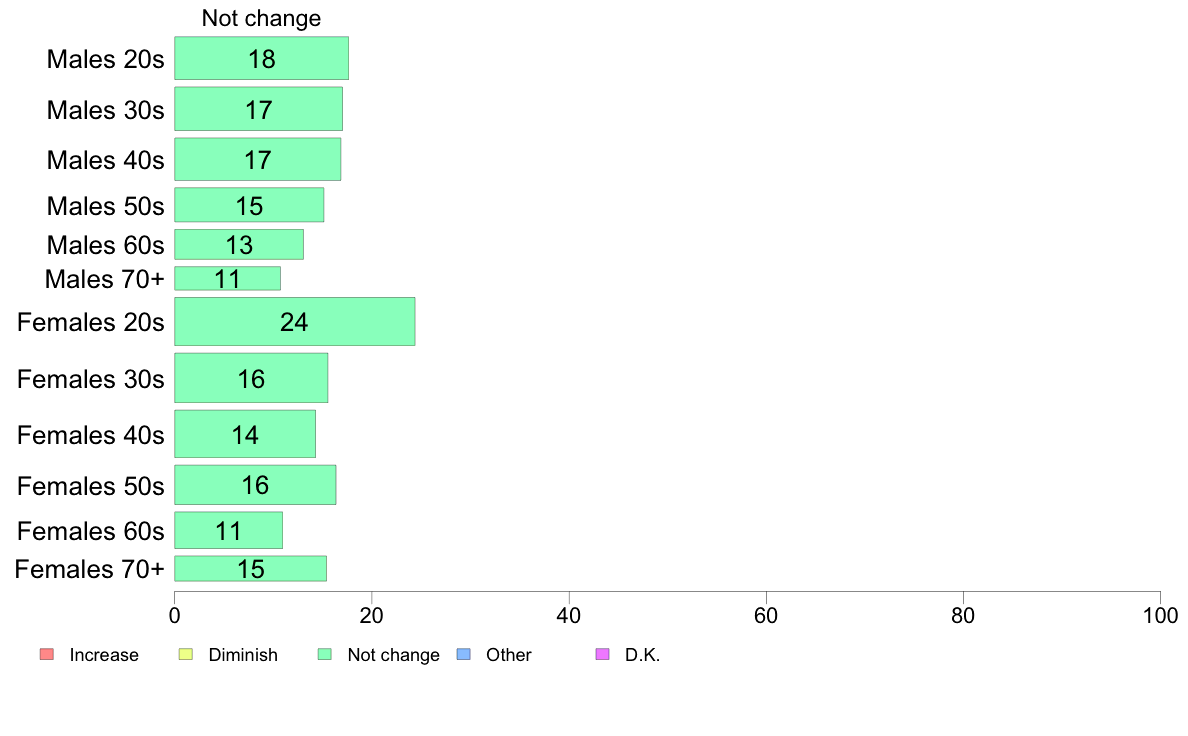
Task: Select the Females 20s bar showing 24
Action: pyautogui.click(x=295, y=321)
